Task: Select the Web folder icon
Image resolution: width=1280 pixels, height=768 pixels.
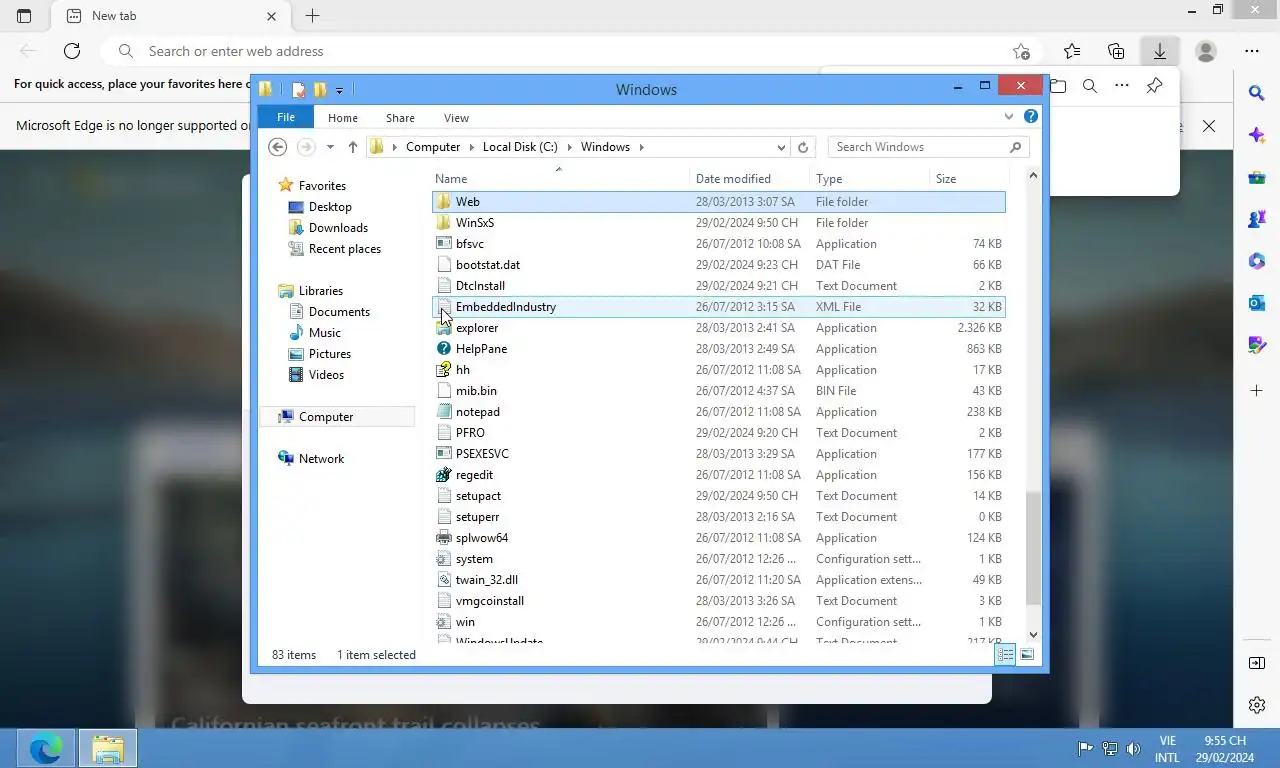Action: pyautogui.click(x=444, y=202)
